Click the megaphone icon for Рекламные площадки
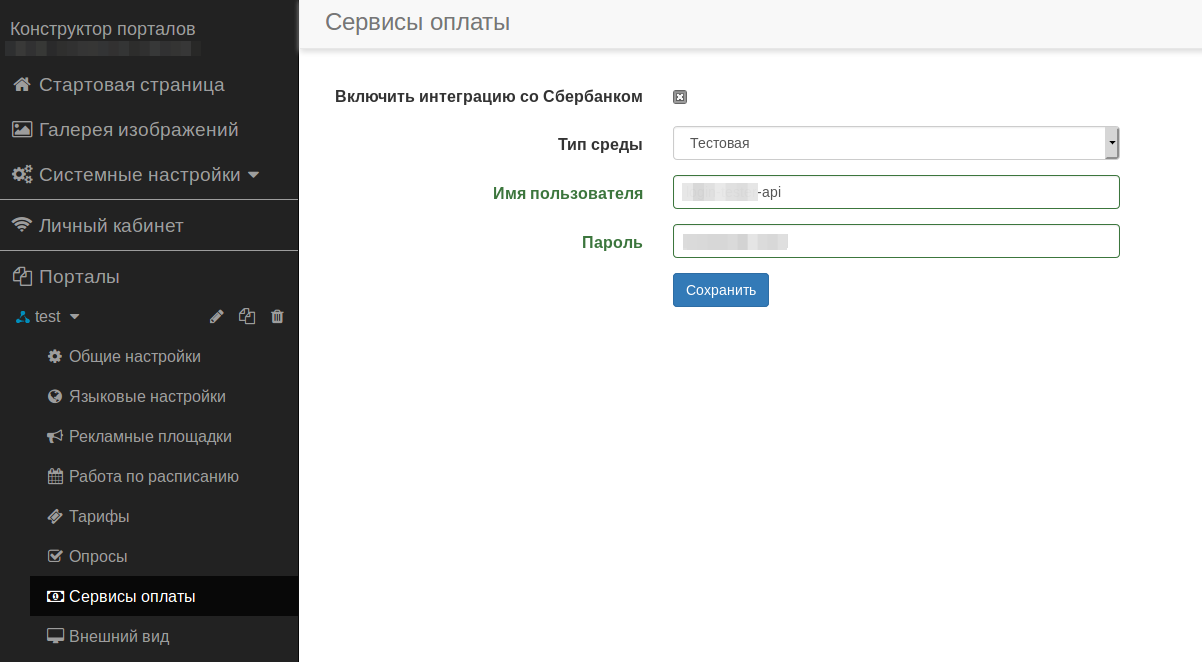The width and height of the screenshot is (1202, 662). 55,437
